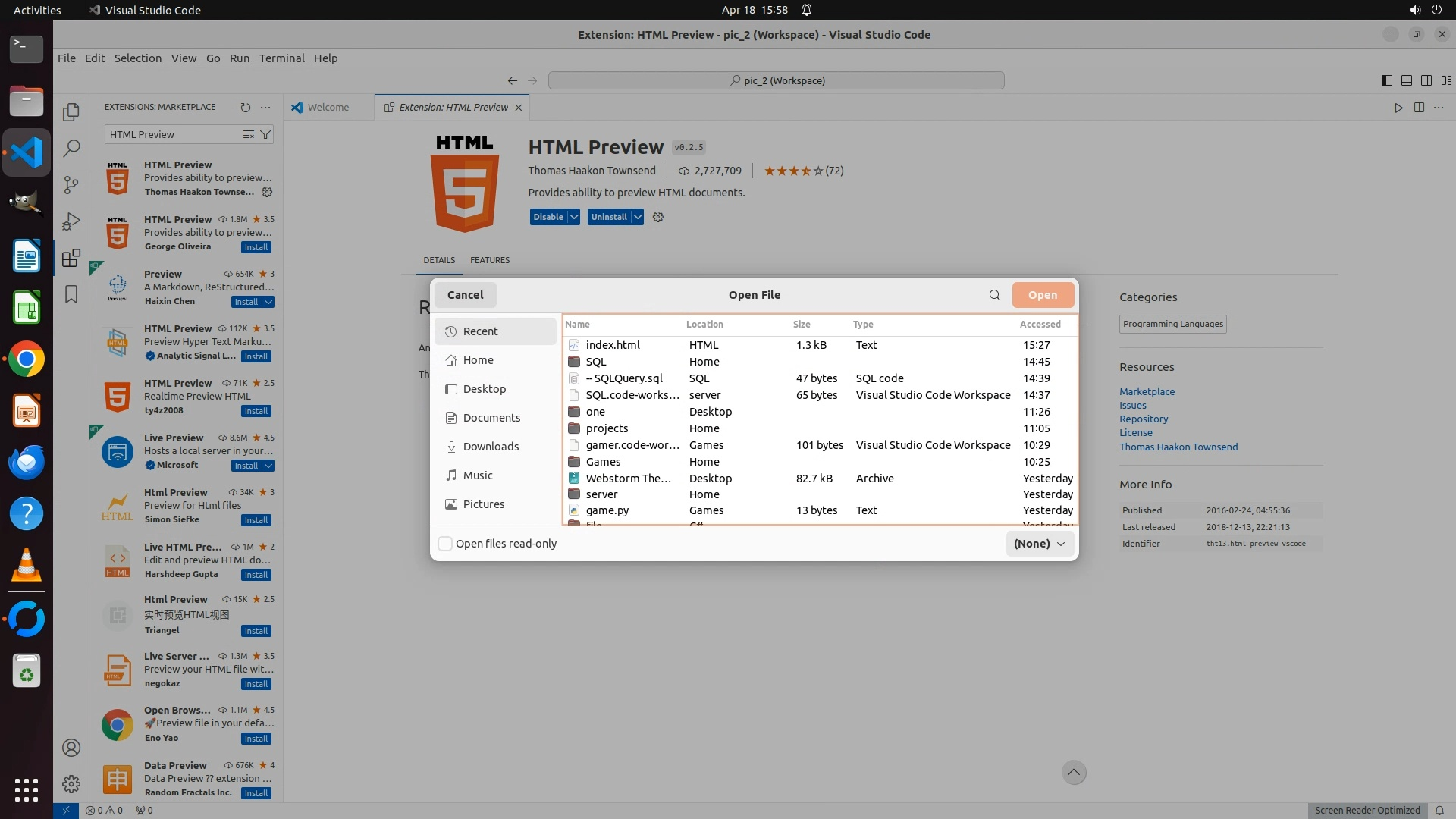Click the filter extensions funnel icon

tap(265, 134)
